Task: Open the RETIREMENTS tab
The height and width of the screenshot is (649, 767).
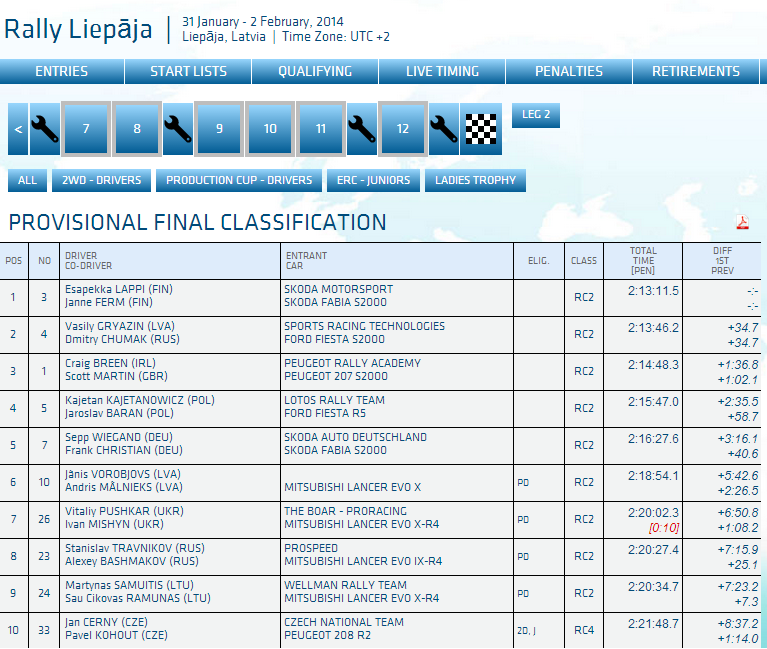Action: 696,71
